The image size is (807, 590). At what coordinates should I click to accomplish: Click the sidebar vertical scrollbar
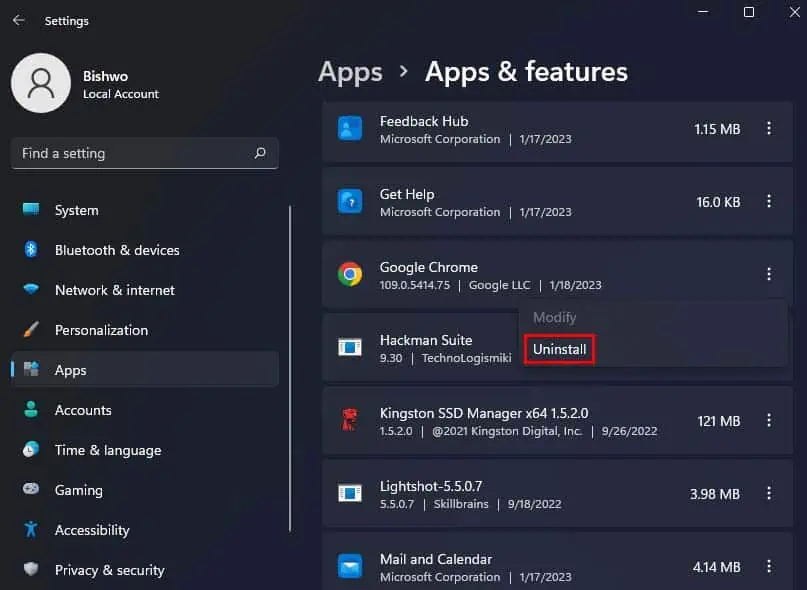click(x=290, y=368)
